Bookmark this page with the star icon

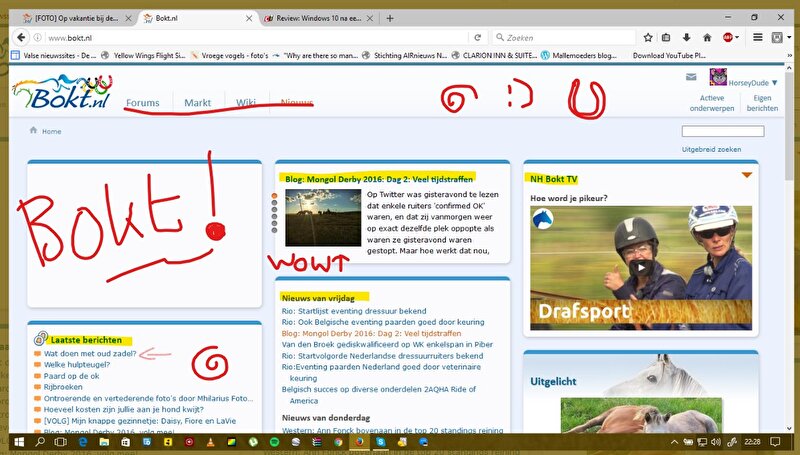coord(649,37)
